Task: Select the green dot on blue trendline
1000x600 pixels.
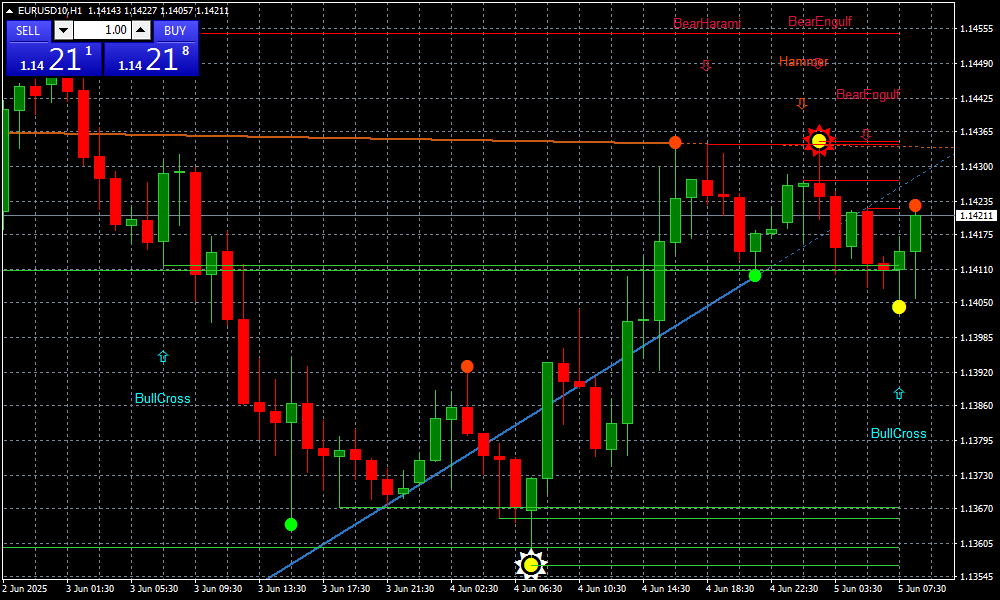Action: pyautogui.click(x=755, y=275)
